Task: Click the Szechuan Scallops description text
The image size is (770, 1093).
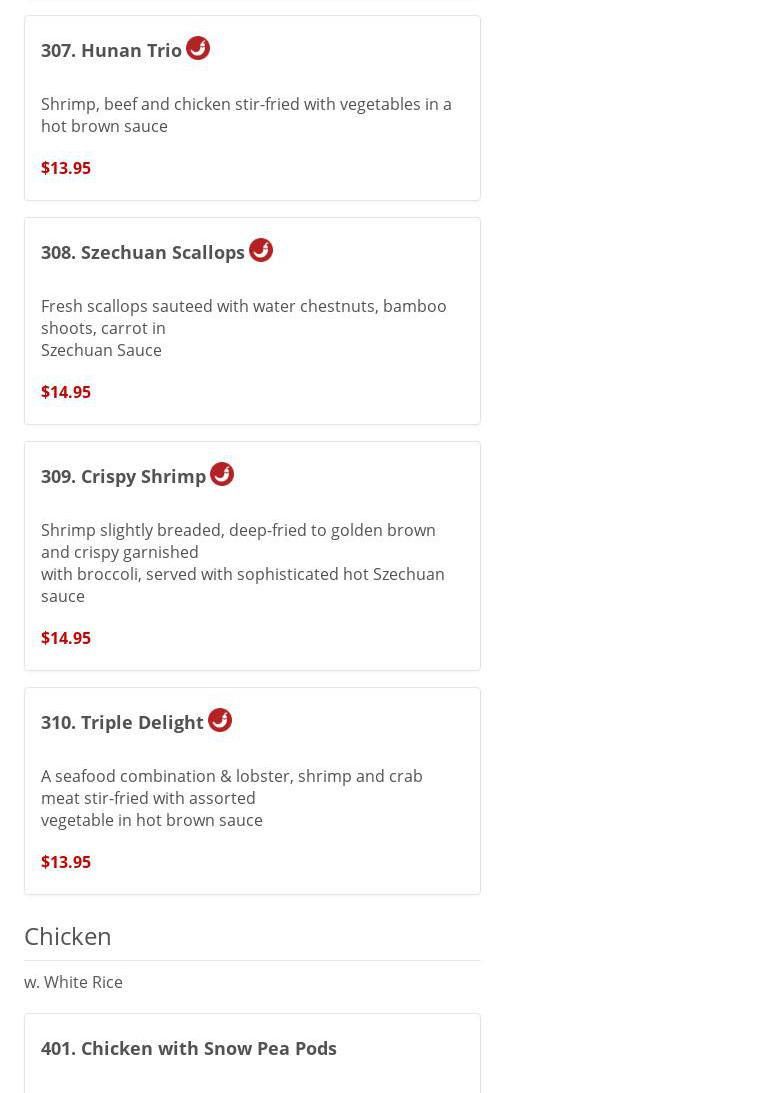Action: click(x=243, y=328)
